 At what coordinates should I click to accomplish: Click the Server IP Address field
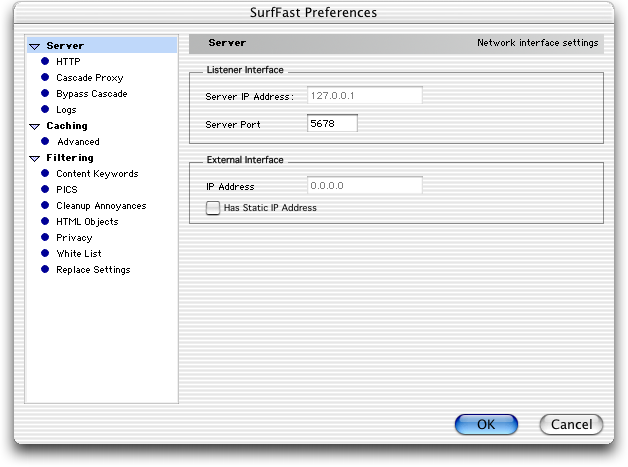pos(364,95)
